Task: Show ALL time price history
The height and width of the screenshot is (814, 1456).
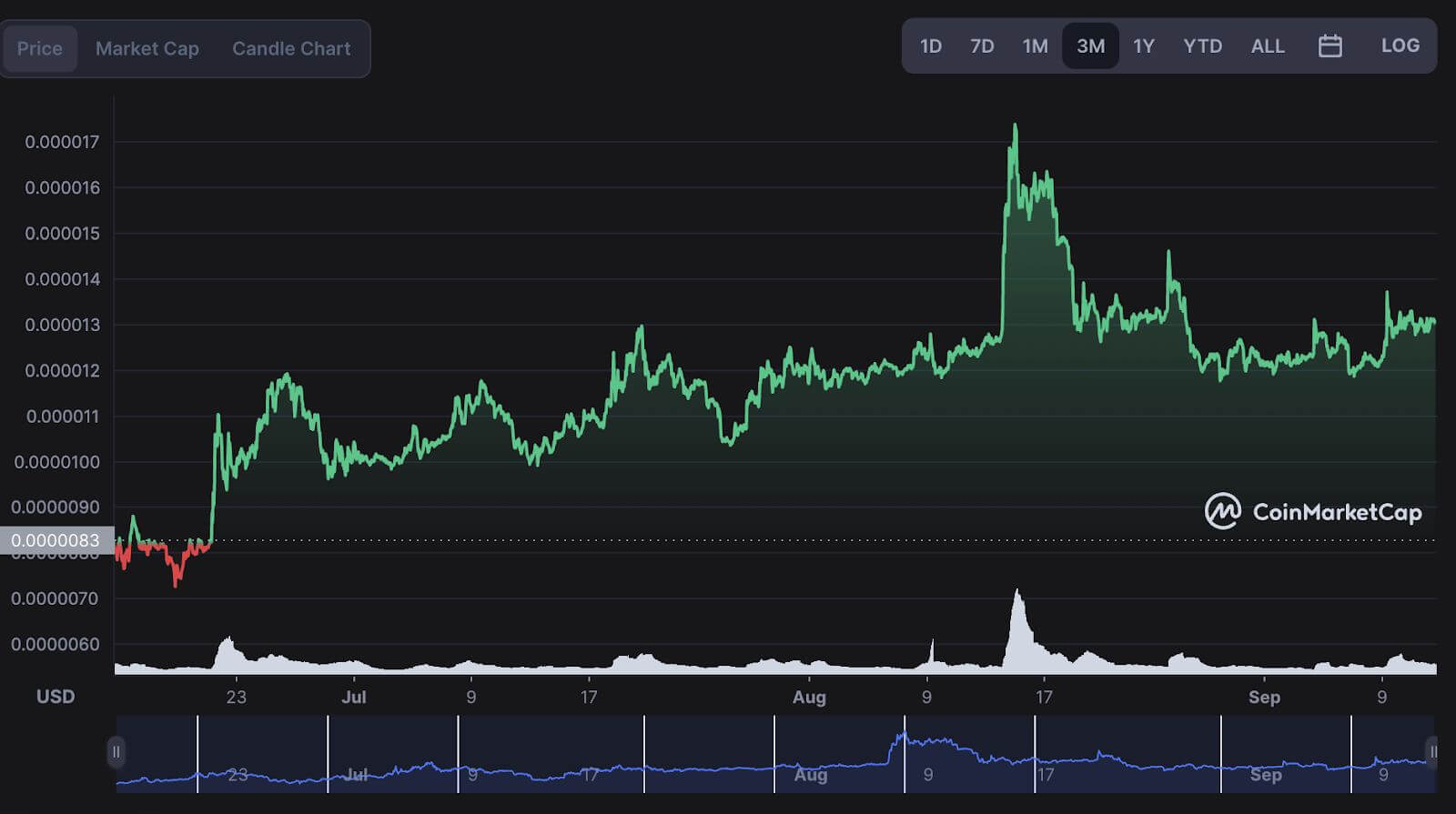Action: [1268, 45]
